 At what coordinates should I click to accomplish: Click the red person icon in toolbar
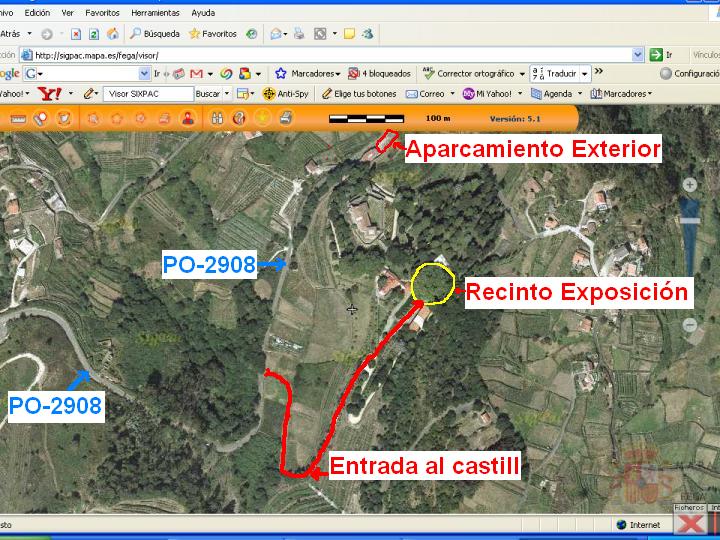(187, 118)
